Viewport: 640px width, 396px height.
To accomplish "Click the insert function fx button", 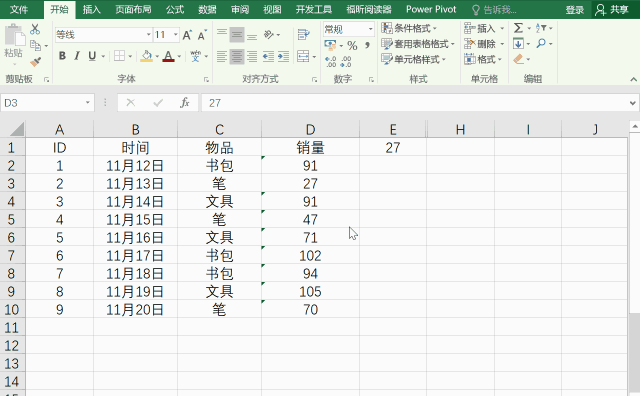I will 184,103.
